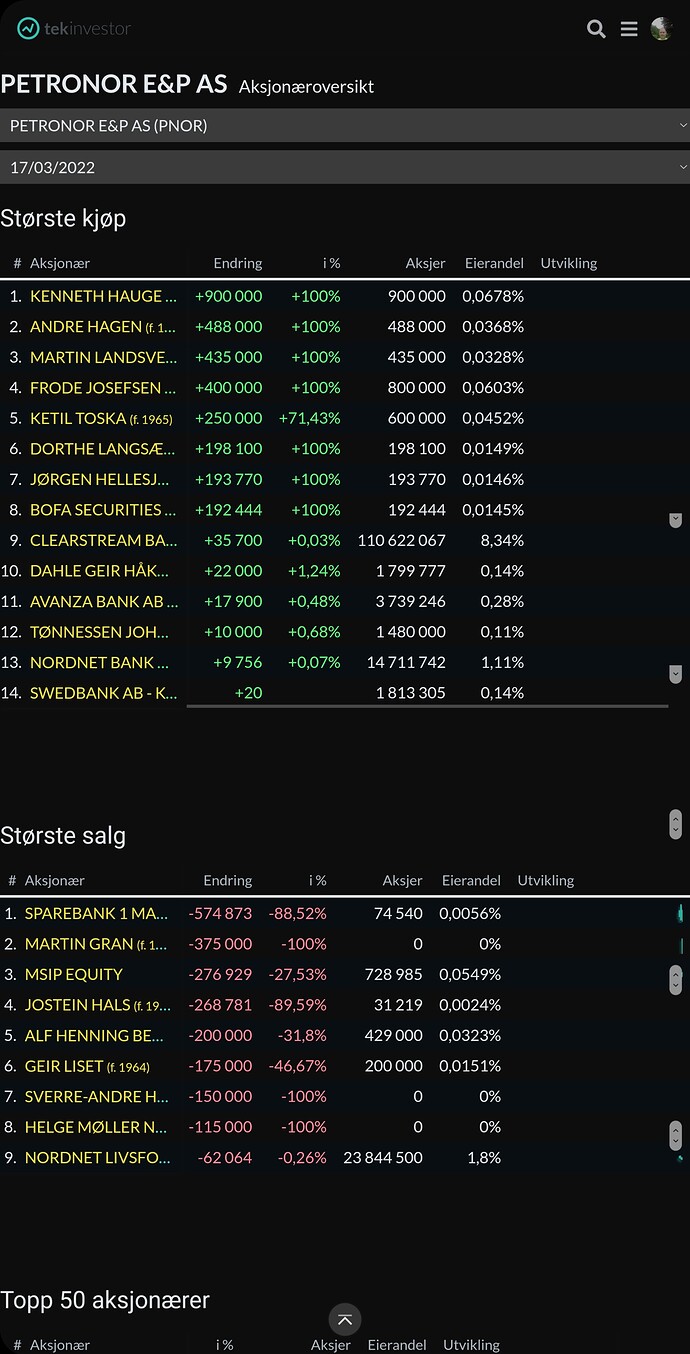
Task: Click the Topp 50 aksjonærer heading
Action: coord(105,1300)
